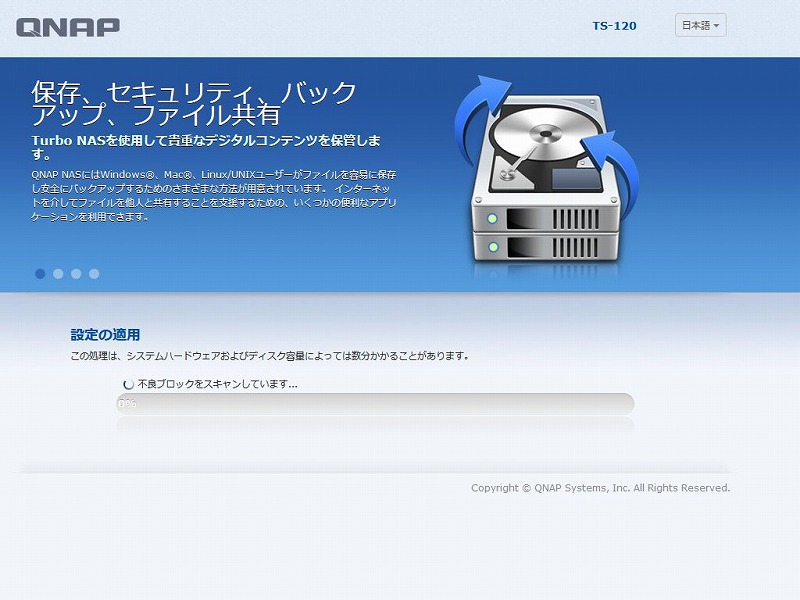Click the Turbo NAS subtitle text
The image size is (800, 600).
click(206, 147)
